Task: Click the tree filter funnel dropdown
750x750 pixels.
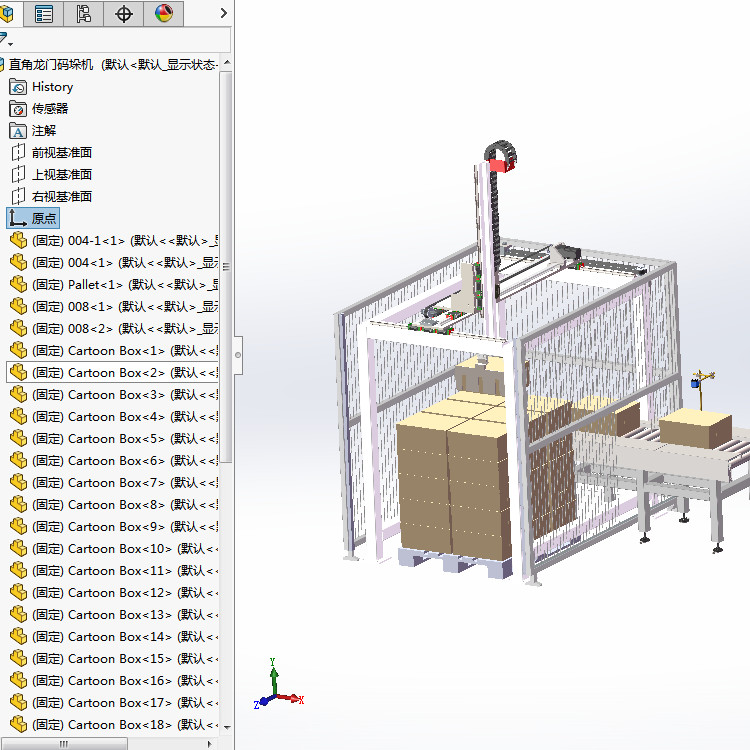Action: pos(5,40)
